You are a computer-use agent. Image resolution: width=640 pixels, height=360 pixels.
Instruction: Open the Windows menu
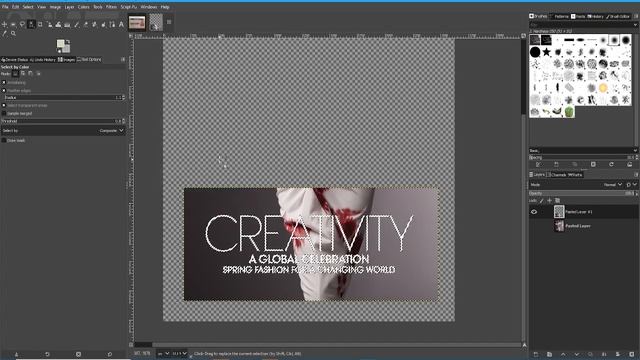pos(149,7)
